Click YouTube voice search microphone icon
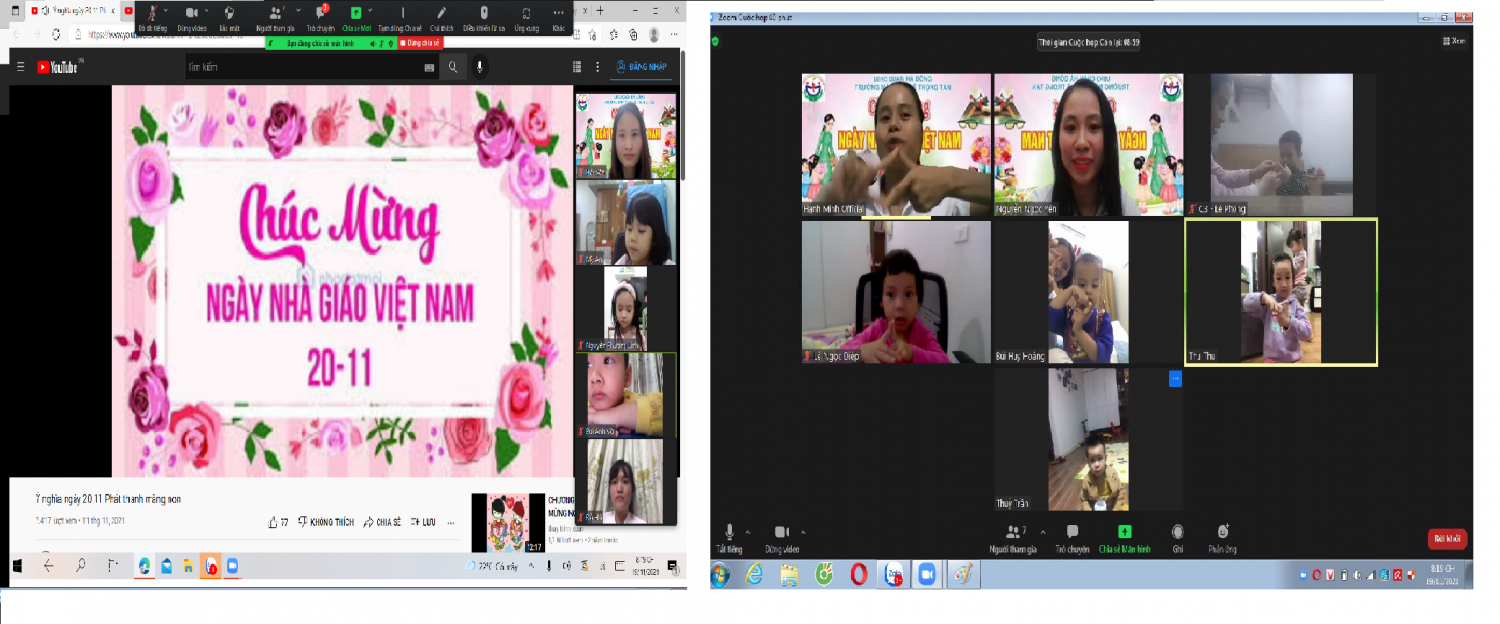The image size is (1500, 624). coord(480,67)
